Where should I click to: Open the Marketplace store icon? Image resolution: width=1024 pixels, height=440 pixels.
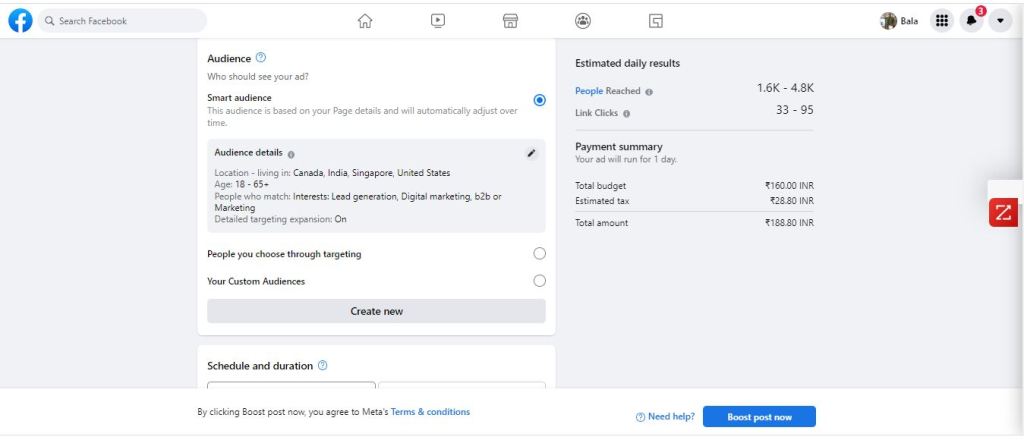510,20
